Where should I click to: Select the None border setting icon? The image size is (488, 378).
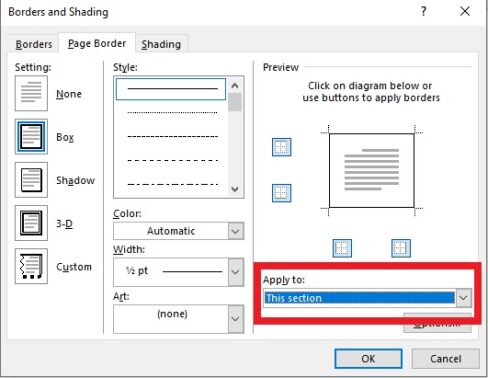[31, 93]
